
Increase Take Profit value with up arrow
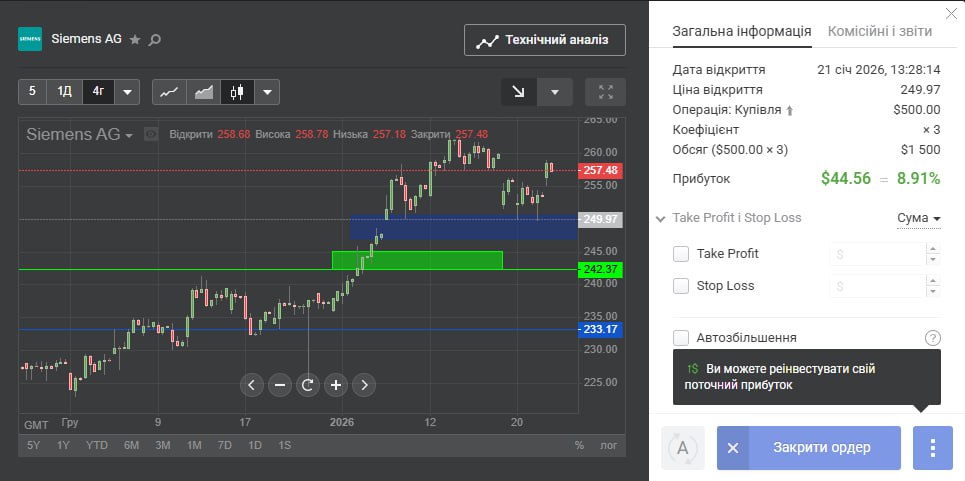[x=934, y=248]
